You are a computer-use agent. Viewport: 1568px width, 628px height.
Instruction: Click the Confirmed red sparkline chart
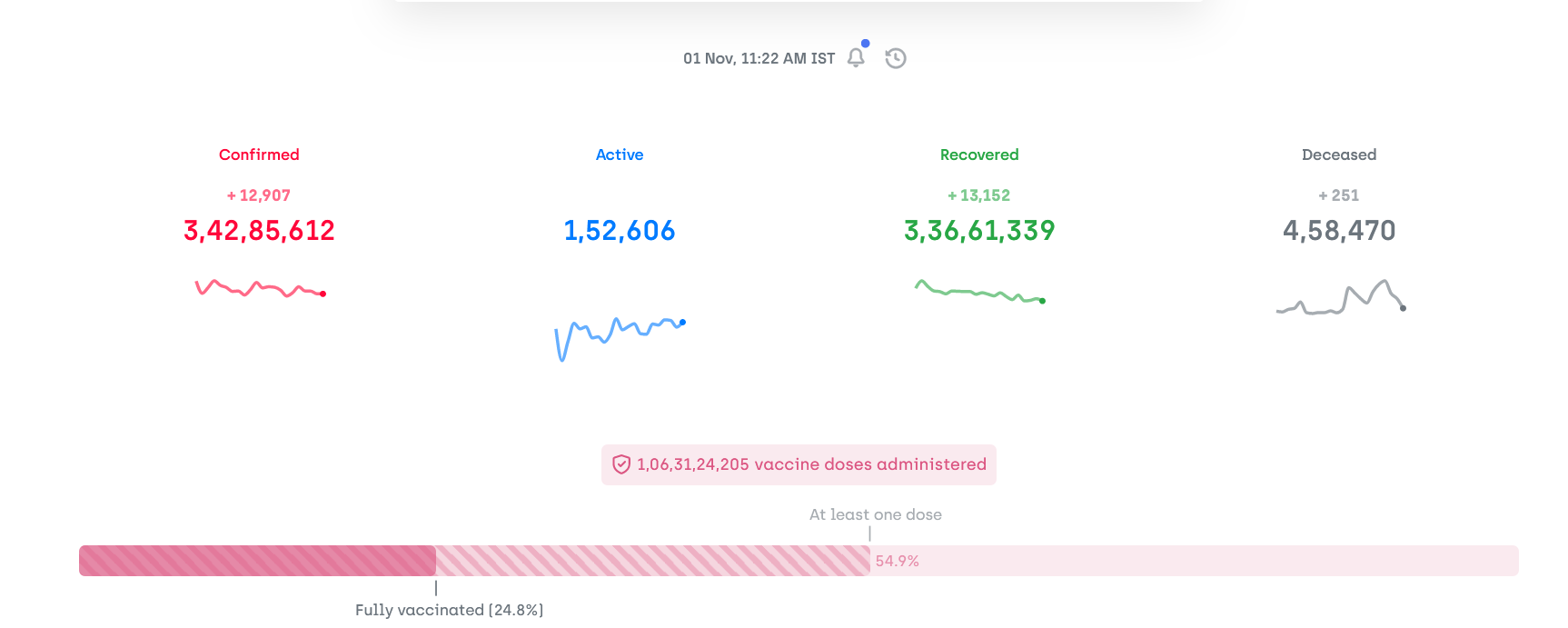(260, 289)
